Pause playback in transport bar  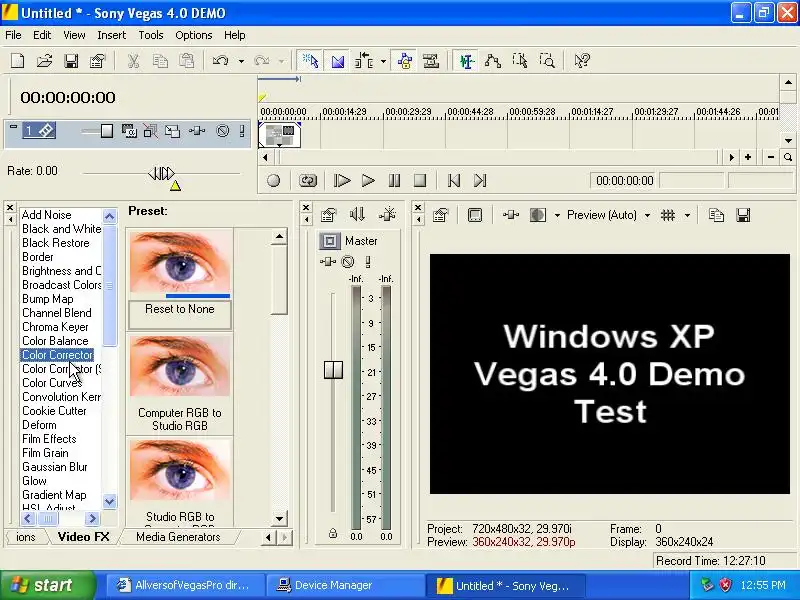pyautogui.click(x=394, y=181)
